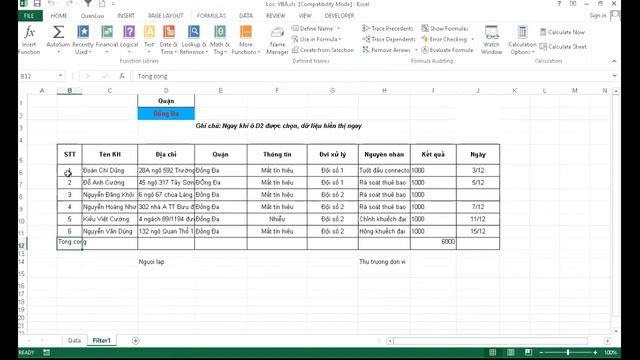Open the Financial functions menu
The height and width of the screenshot is (360, 640).
coord(107,40)
